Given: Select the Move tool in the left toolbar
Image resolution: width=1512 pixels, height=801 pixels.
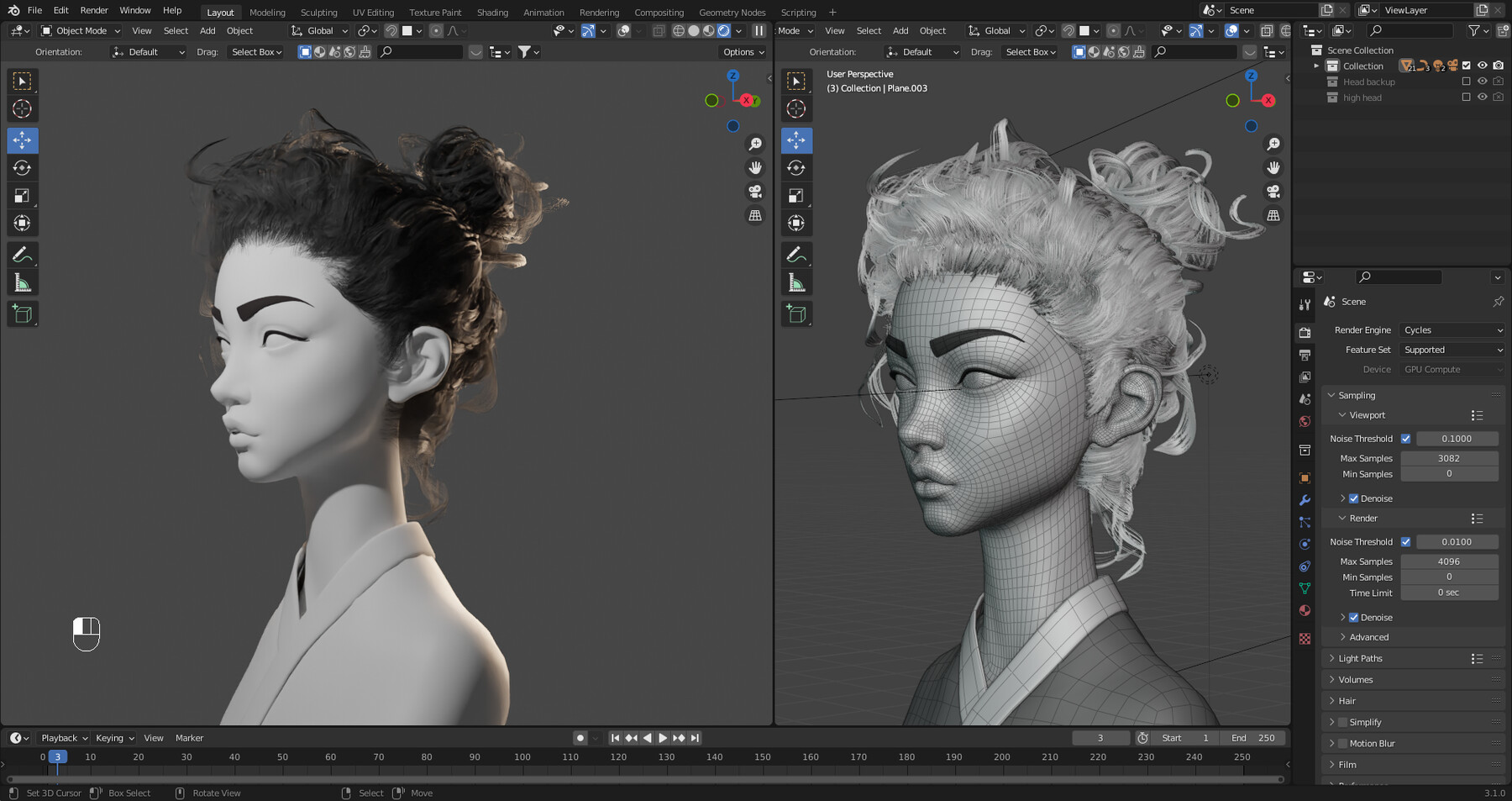Looking at the screenshot, I should pyautogui.click(x=23, y=140).
